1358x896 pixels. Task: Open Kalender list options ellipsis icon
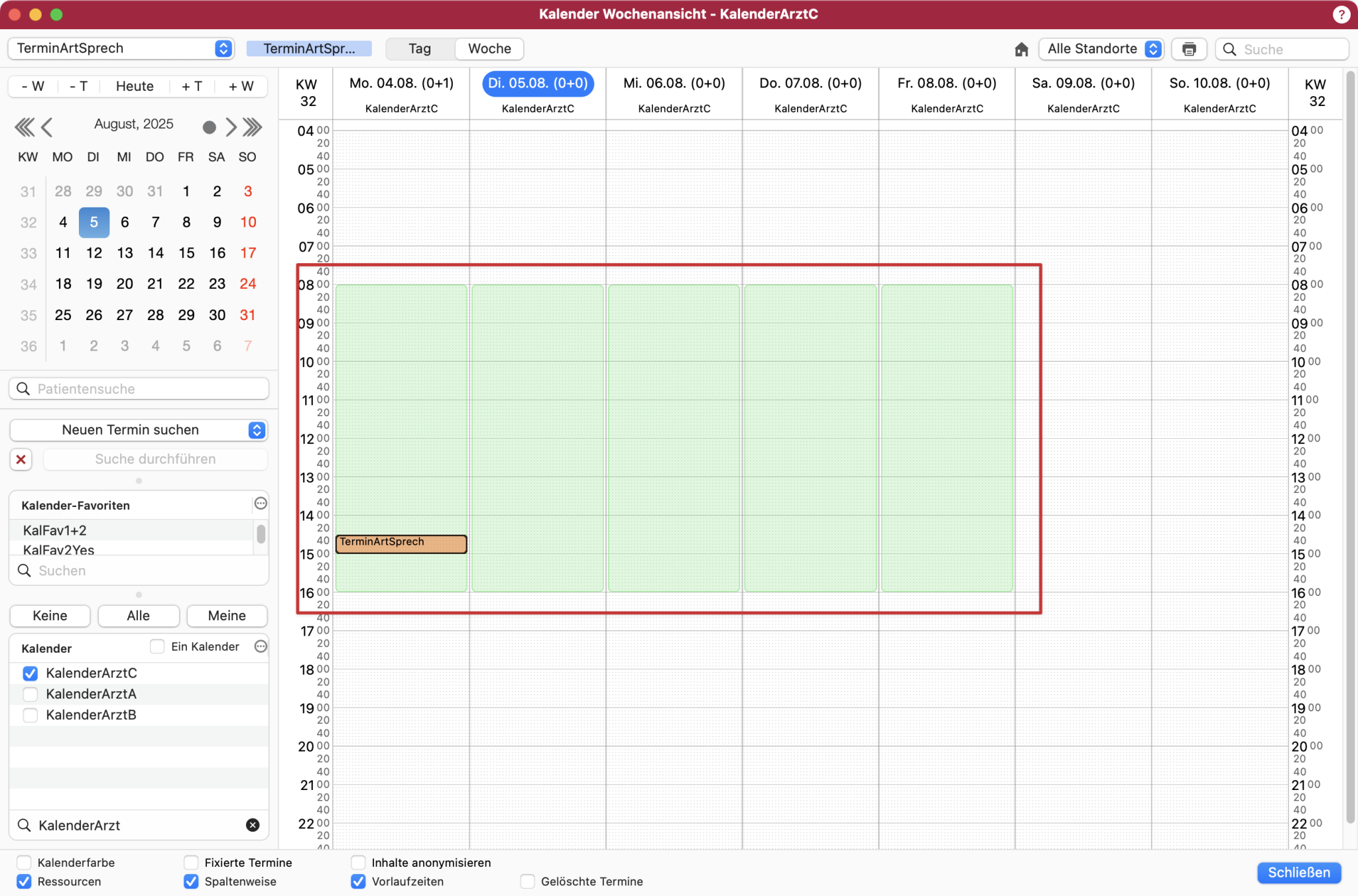click(261, 646)
